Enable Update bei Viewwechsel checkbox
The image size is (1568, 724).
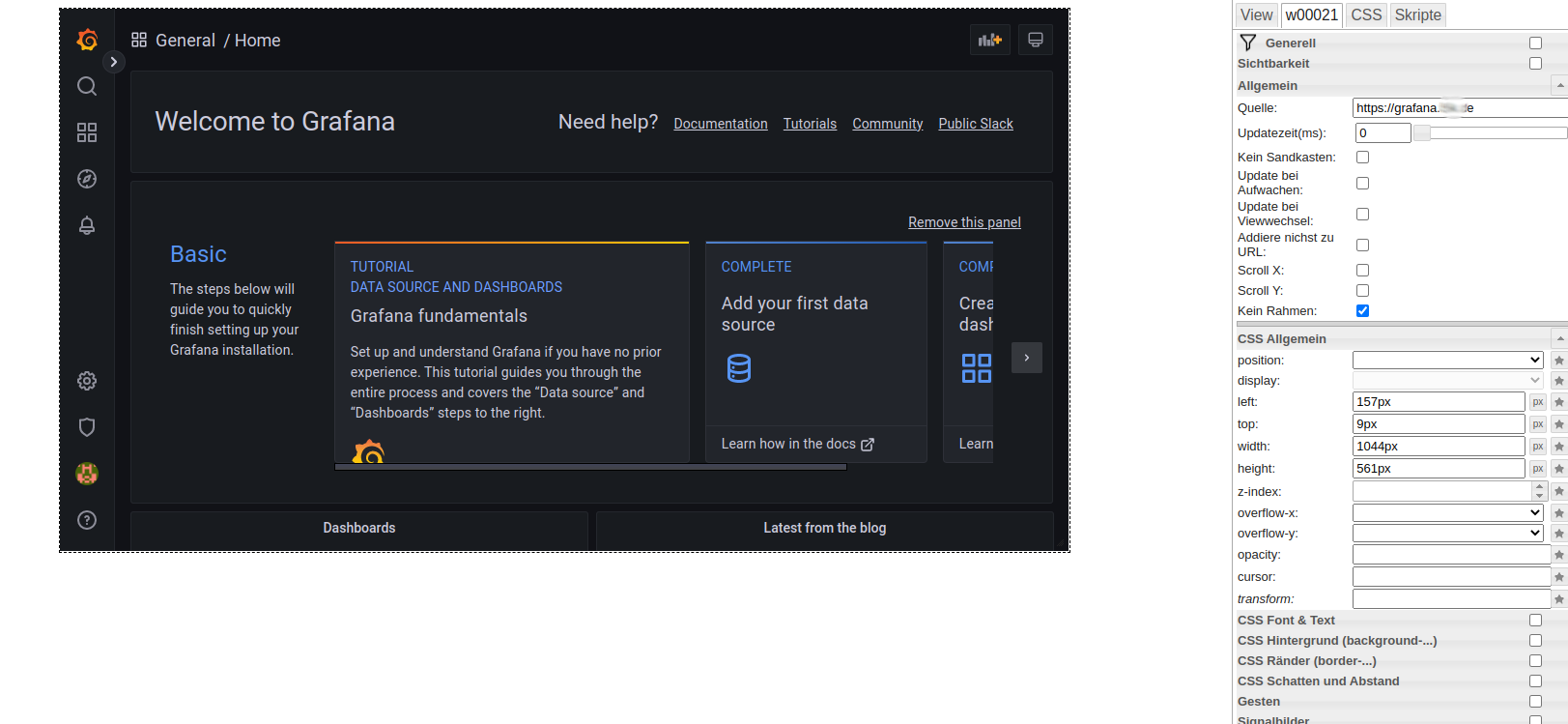1362,214
